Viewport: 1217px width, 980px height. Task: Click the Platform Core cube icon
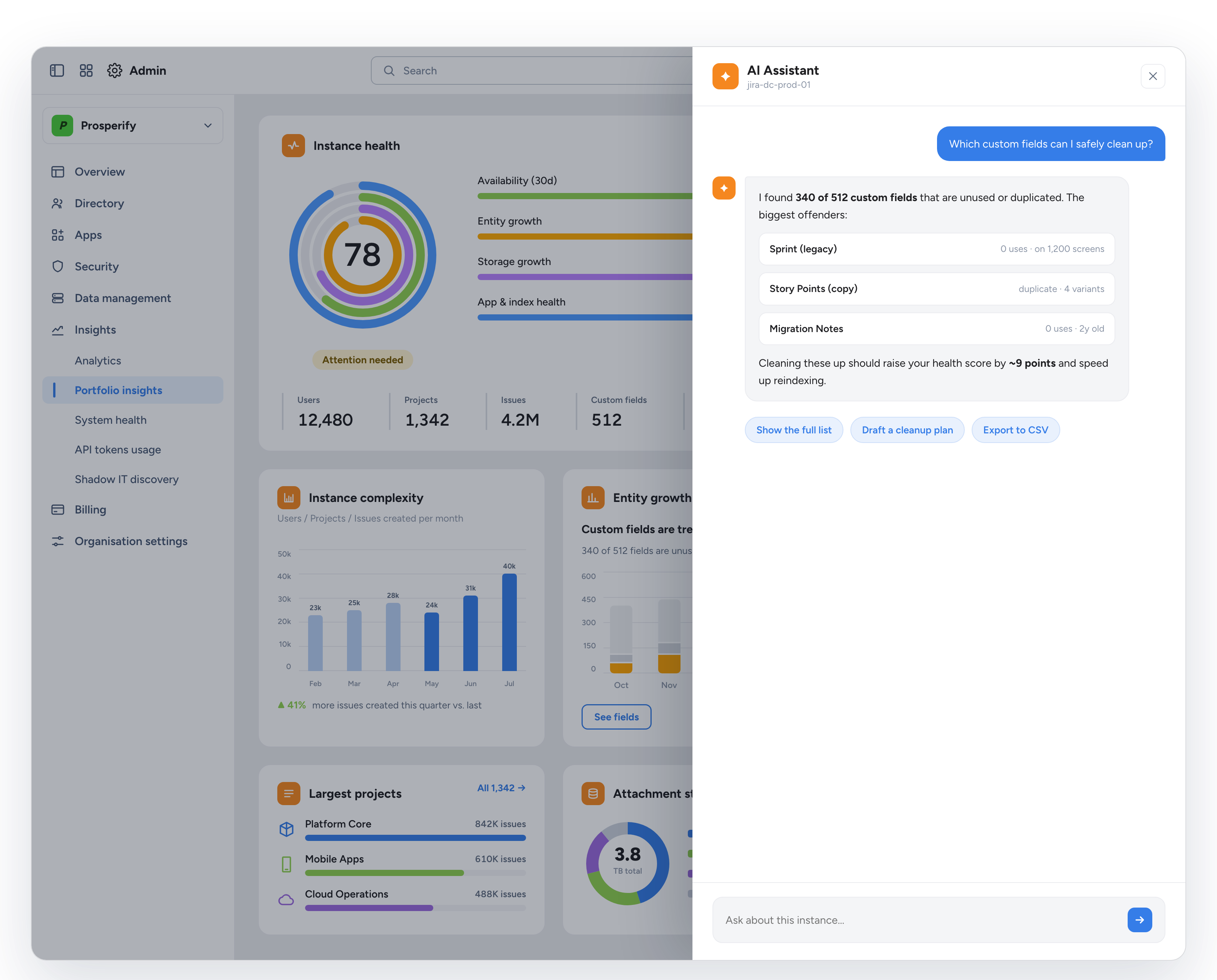click(287, 829)
